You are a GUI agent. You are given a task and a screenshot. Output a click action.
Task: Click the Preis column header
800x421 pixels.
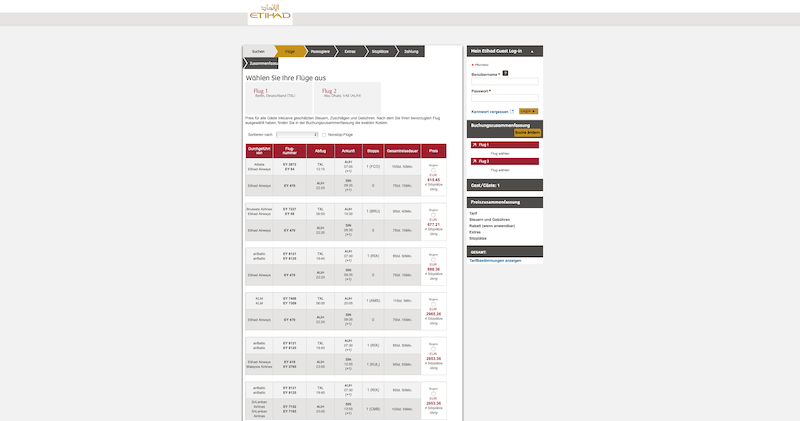point(434,151)
